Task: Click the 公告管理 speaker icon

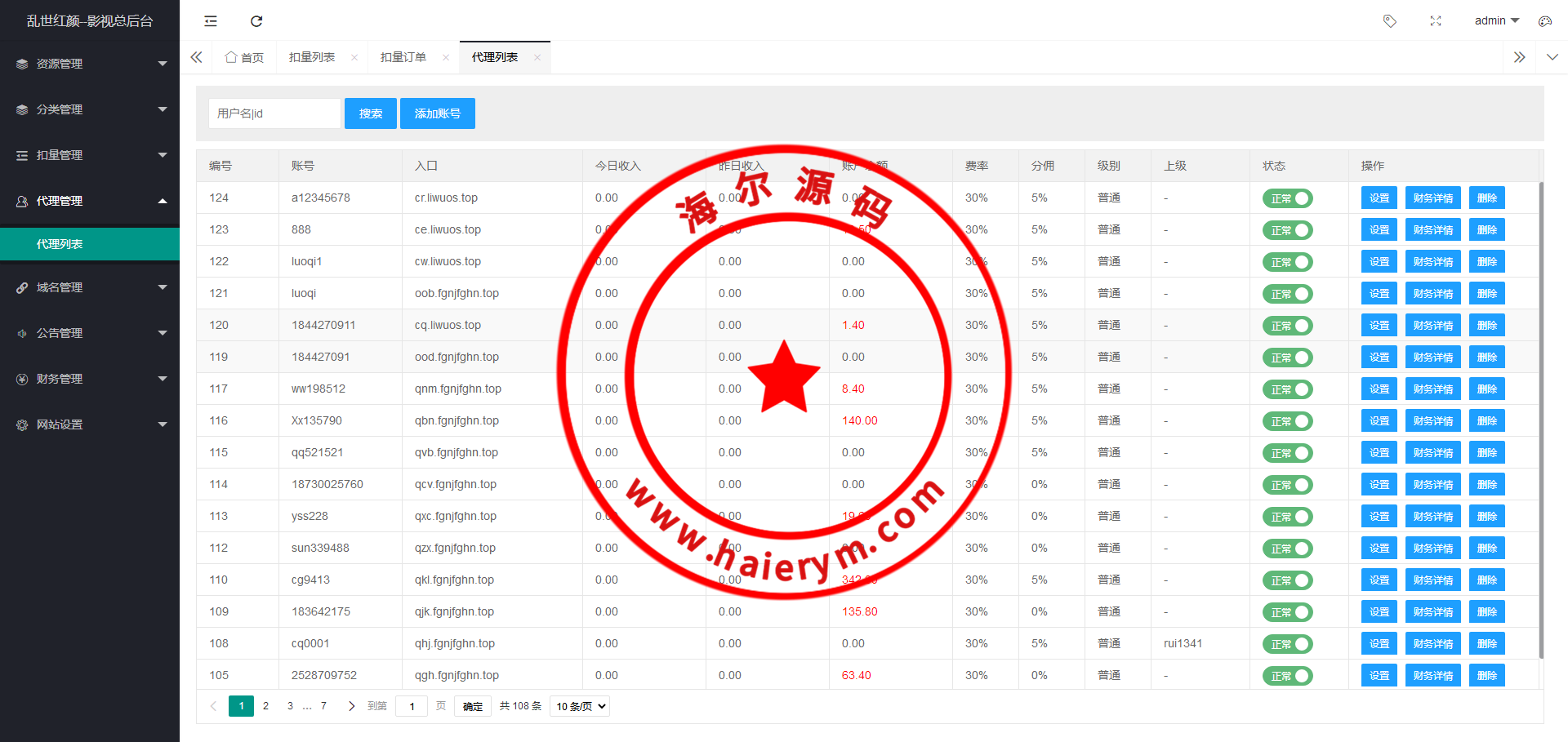Action: point(21,332)
